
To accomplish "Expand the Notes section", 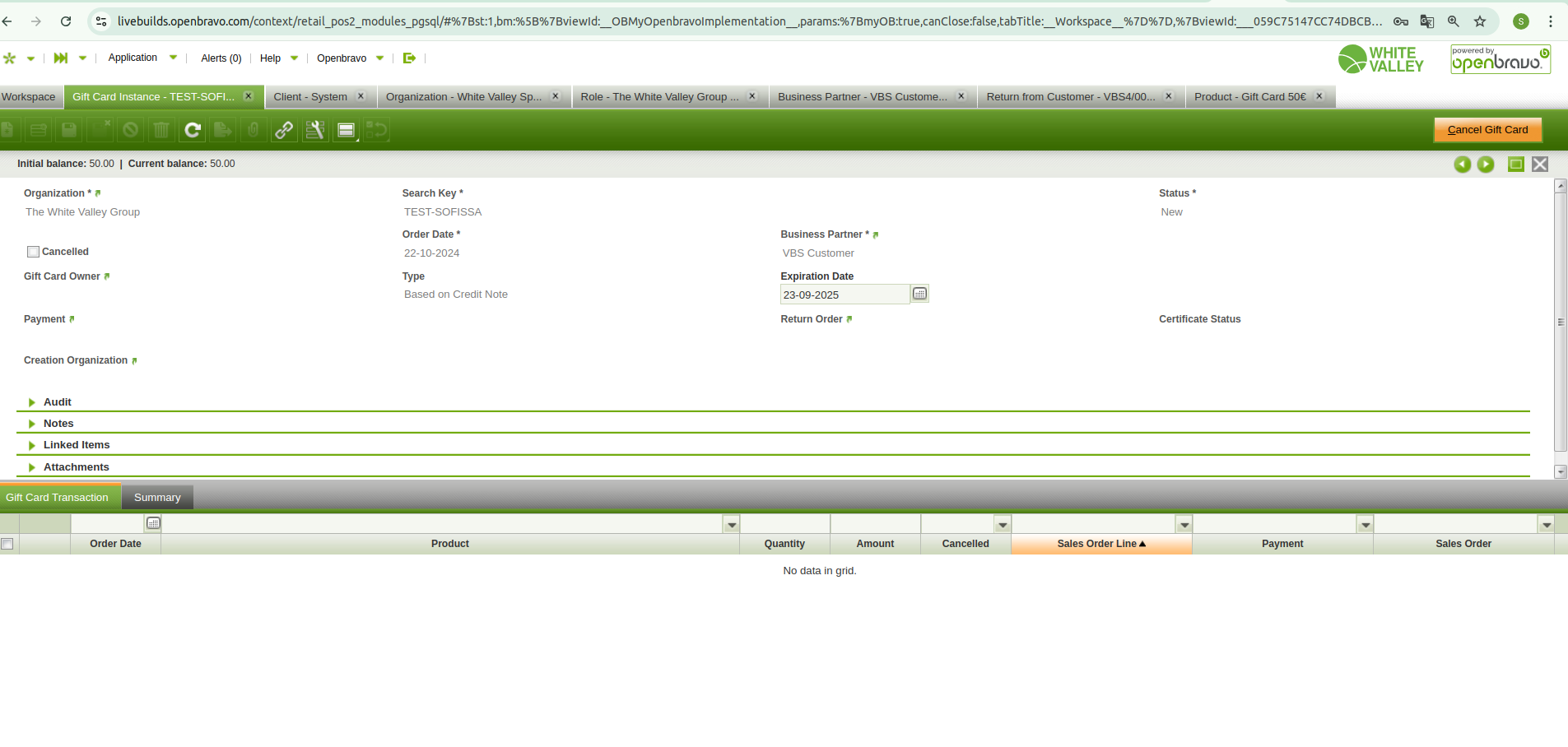I will [x=58, y=424].
